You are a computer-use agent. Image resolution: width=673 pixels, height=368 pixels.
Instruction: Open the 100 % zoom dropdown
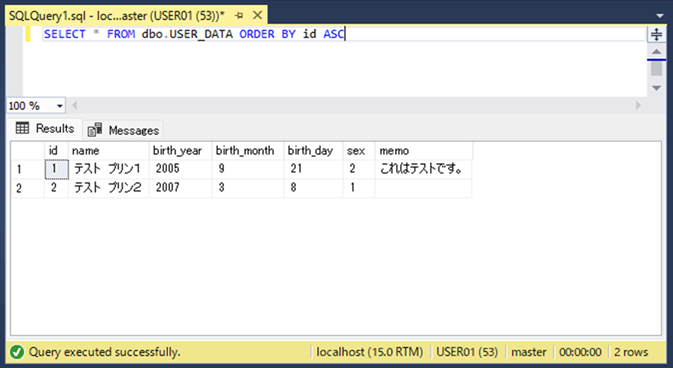tap(60, 106)
